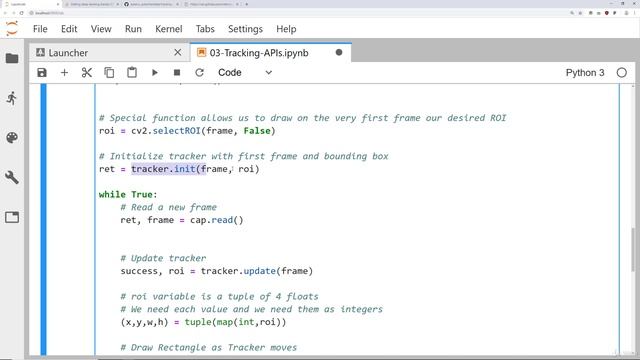
Task: Close the Launcher tab
Action: pyautogui.click(x=178, y=53)
